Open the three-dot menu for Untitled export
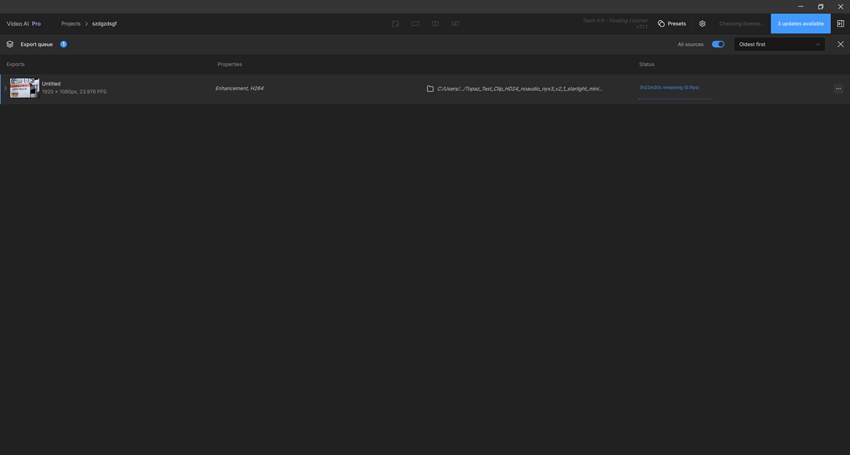Image resolution: width=850 pixels, height=455 pixels. click(838, 89)
